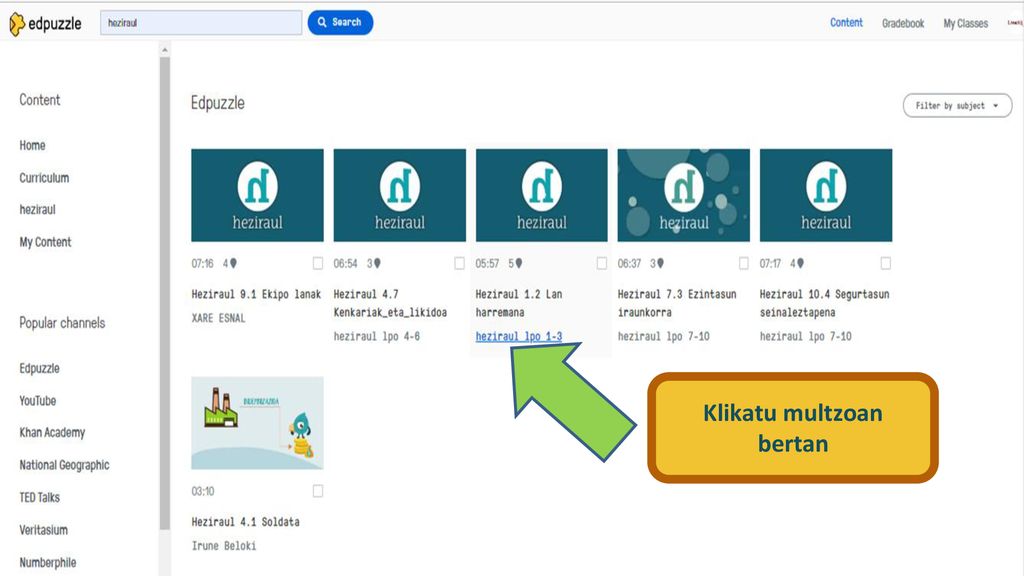
Task: Click the Irune Beloki author name
Action: point(223,546)
